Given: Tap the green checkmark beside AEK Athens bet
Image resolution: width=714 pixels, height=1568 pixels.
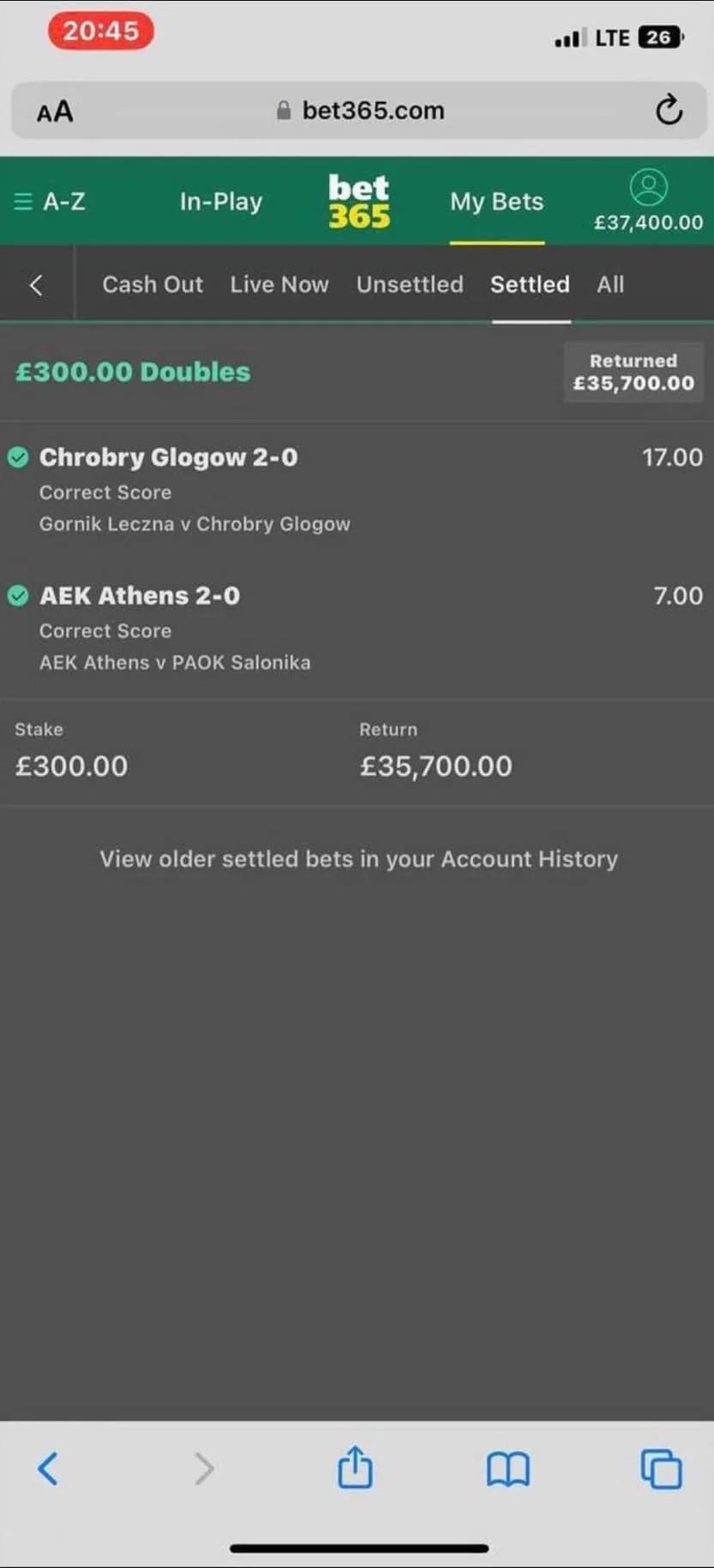Looking at the screenshot, I should [x=18, y=596].
